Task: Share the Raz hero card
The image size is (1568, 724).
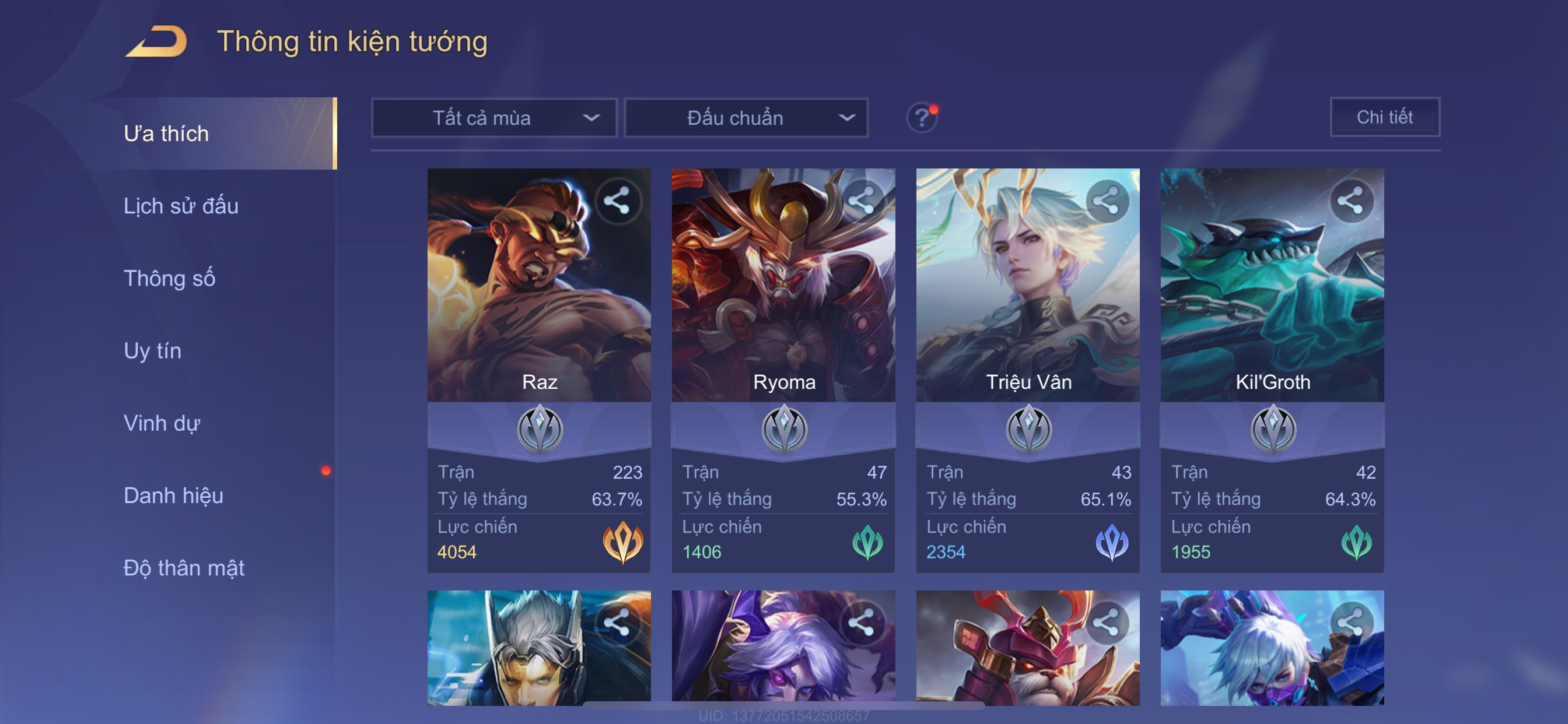Action: (618, 201)
